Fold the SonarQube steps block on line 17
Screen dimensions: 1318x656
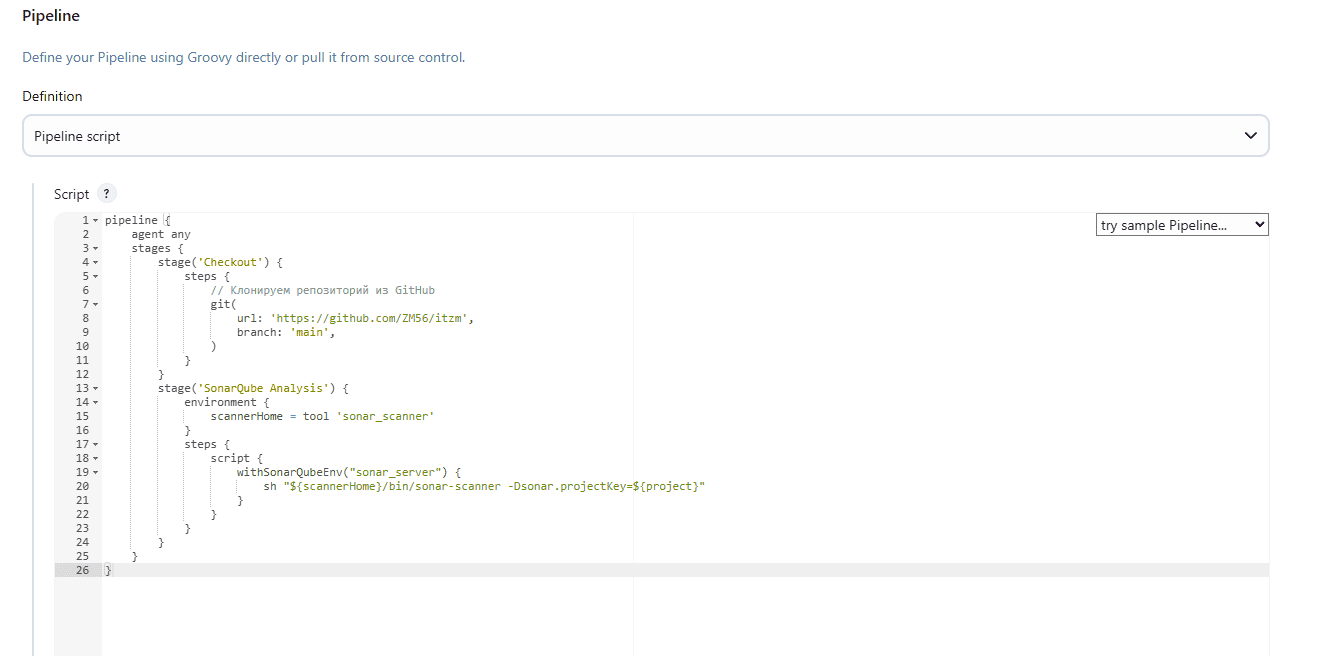(96, 444)
